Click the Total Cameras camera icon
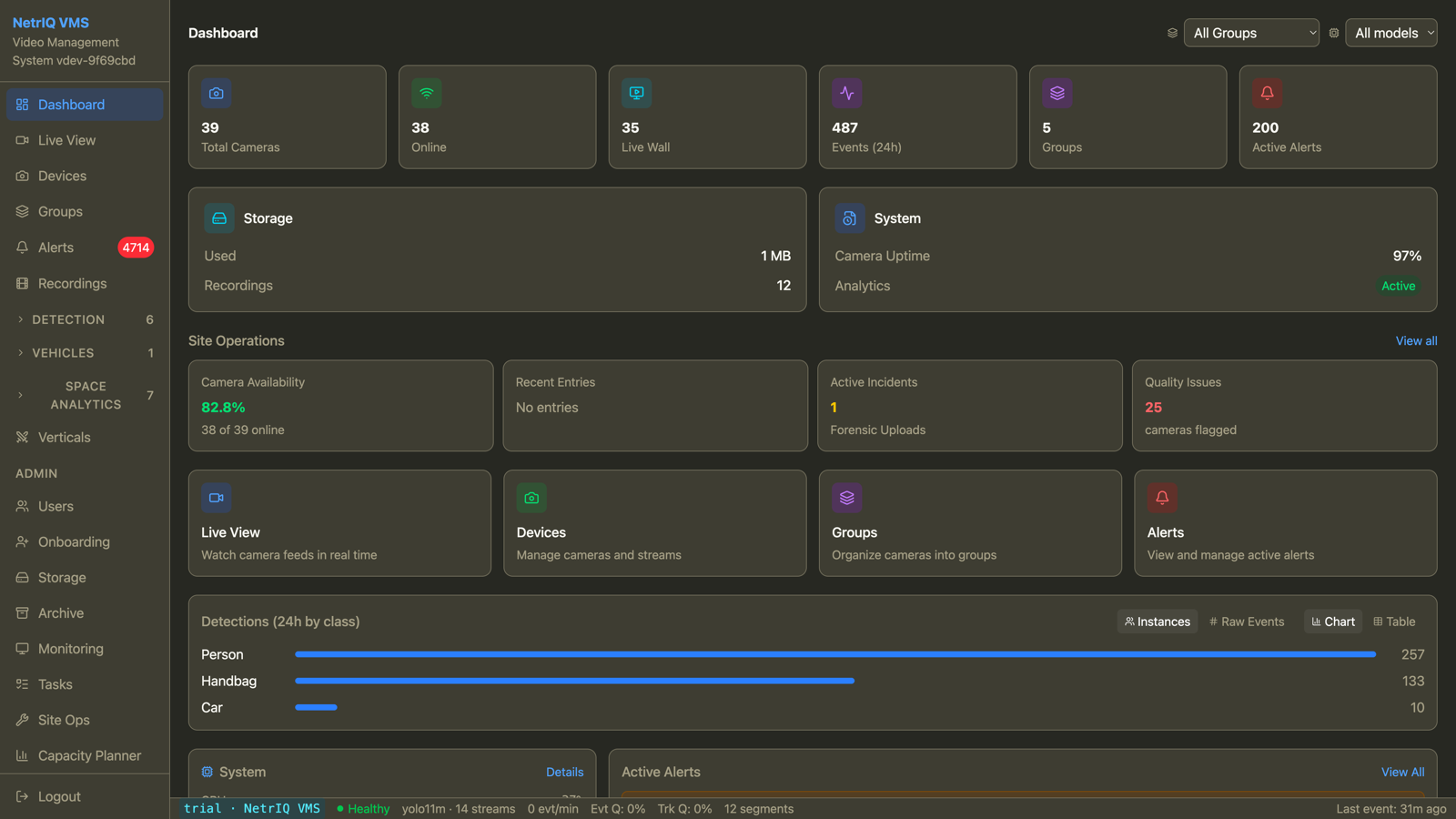 tap(217, 93)
